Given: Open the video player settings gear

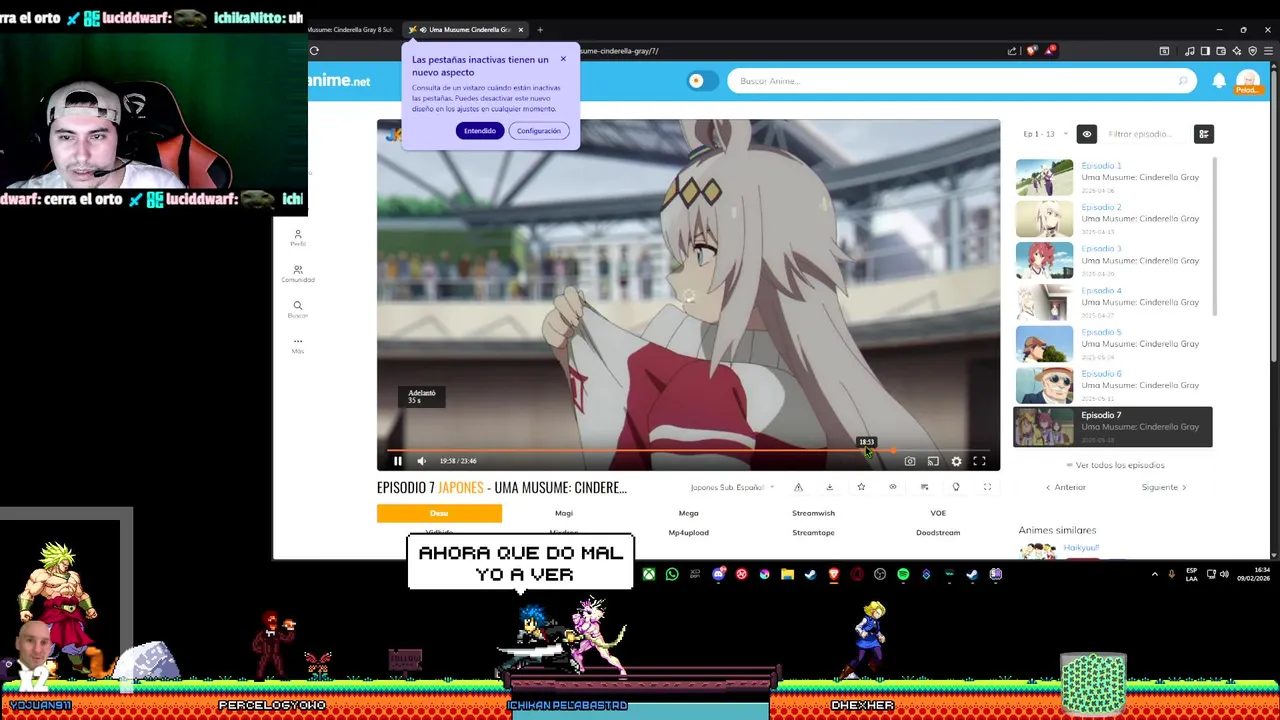Looking at the screenshot, I should point(957,461).
